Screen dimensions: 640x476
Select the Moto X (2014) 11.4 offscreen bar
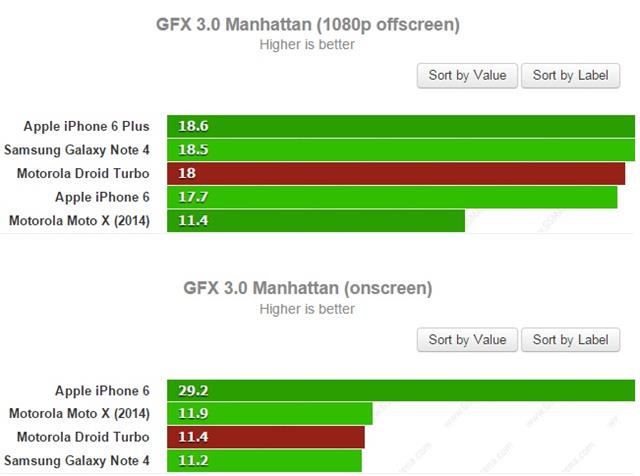point(316,220)
